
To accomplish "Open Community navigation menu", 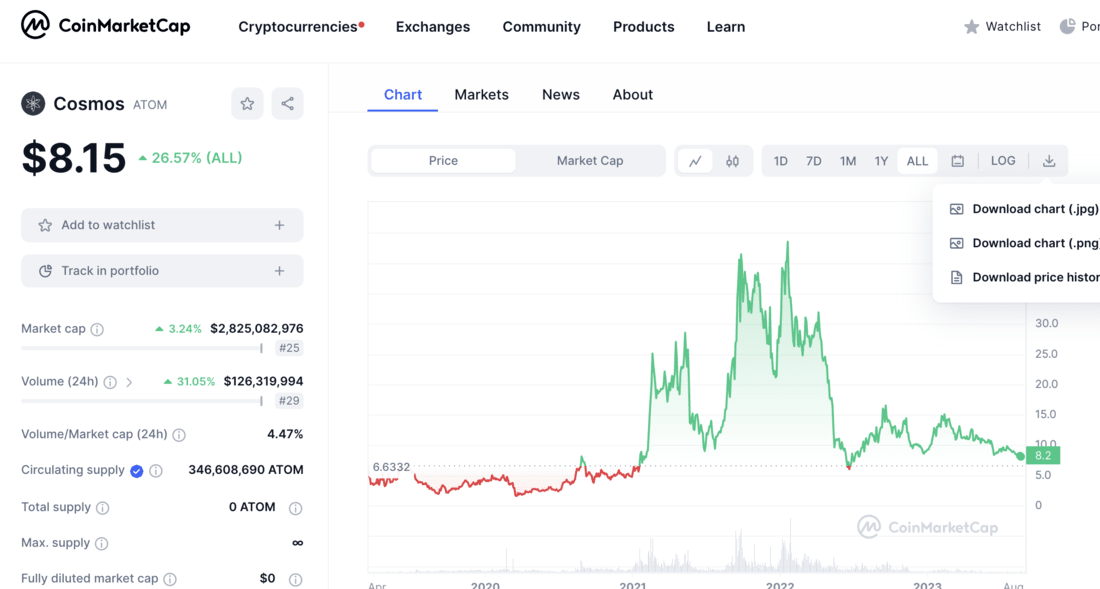I will pyautogui.click(x=542, y=27).
